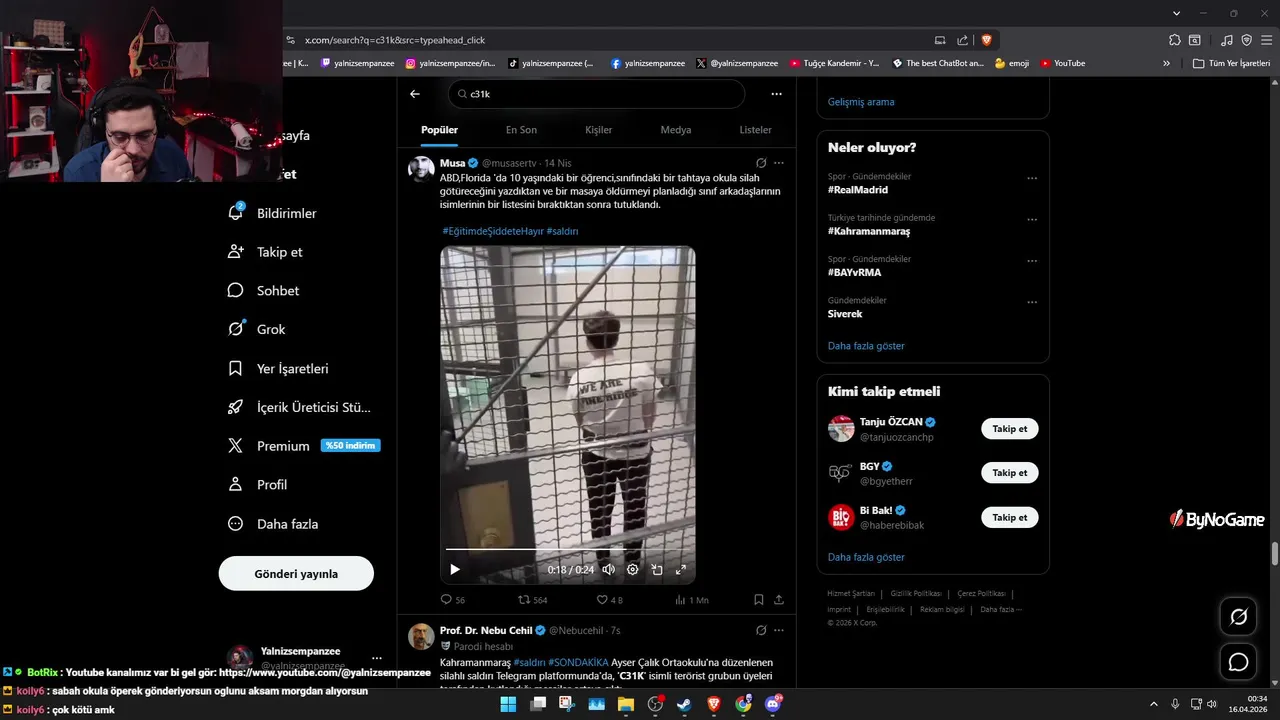The height and width of the screenshot is (720, 1280).
Task: Toggle video picture-in-picture mode
Action: click(x=657, y=569)
